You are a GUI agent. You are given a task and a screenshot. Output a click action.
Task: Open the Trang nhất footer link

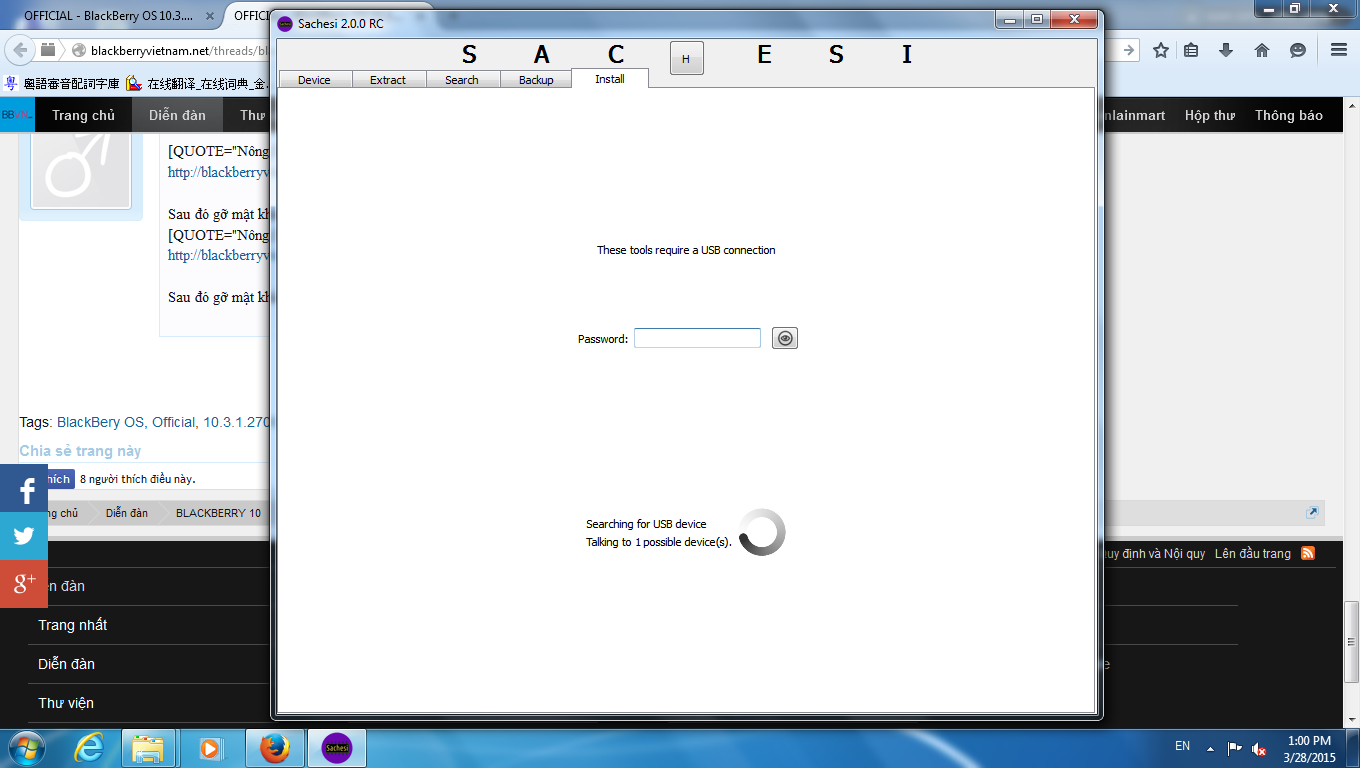coord(73,625)
